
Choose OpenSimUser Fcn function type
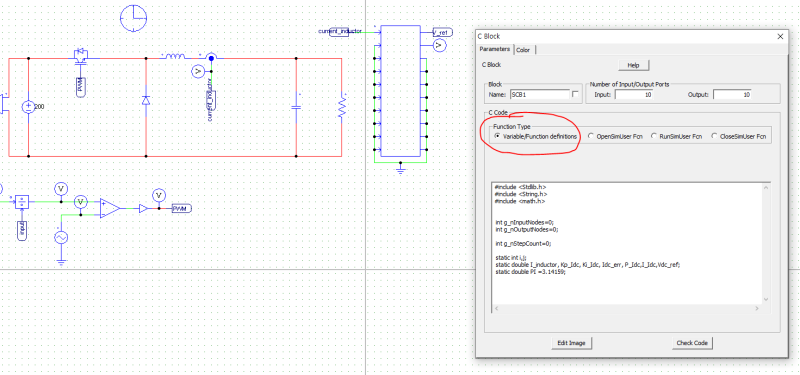click(x=615, y=136)
